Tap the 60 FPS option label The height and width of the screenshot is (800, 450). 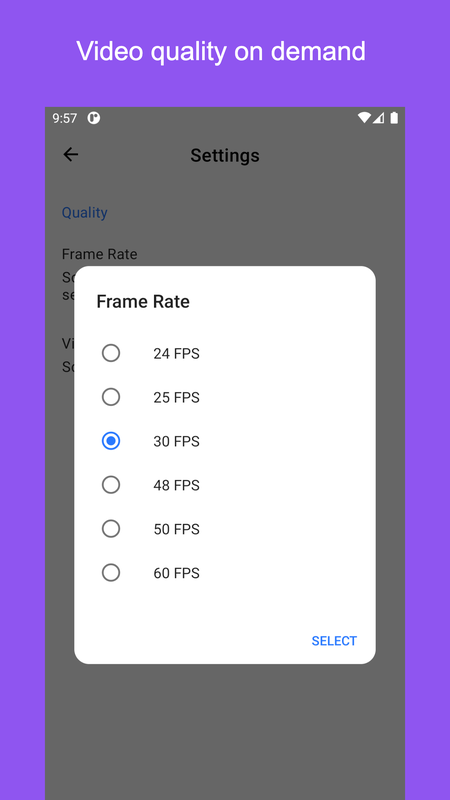(177, 573)
